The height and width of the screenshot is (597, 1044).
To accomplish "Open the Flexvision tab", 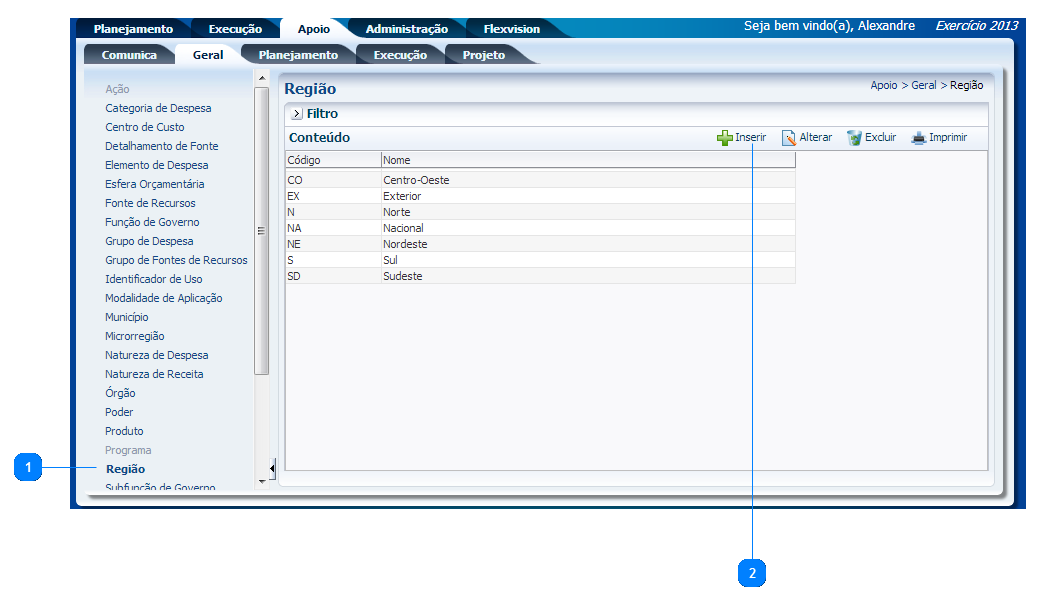I will click(511, 29).
